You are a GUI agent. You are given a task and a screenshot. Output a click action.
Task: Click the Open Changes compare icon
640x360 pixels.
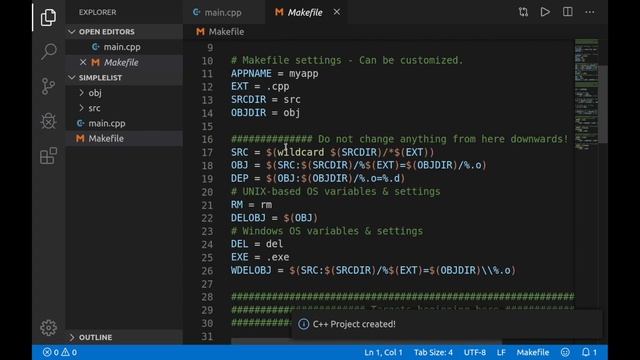(523, 12)
